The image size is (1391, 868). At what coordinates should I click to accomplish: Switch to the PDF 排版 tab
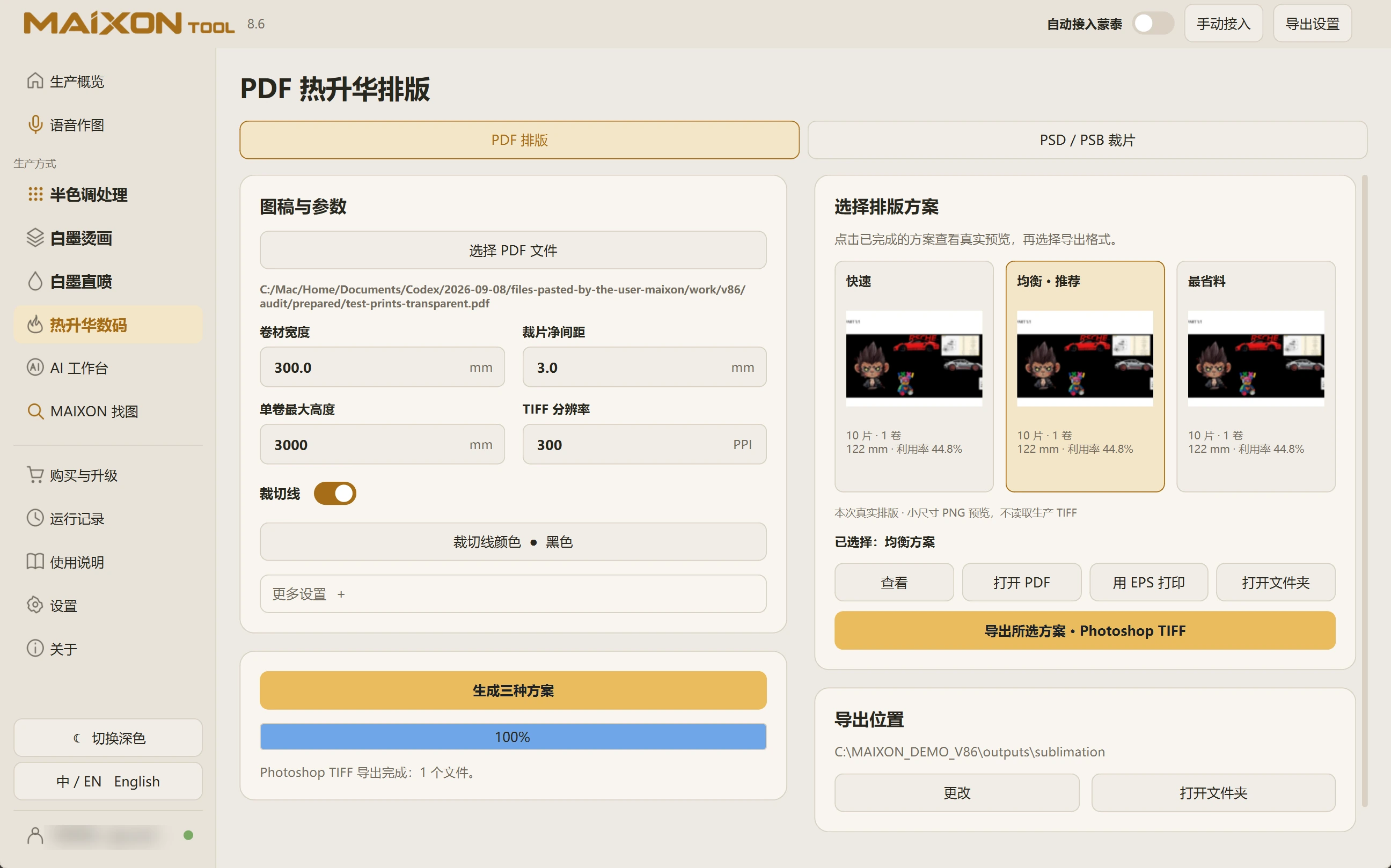[519, 140]
